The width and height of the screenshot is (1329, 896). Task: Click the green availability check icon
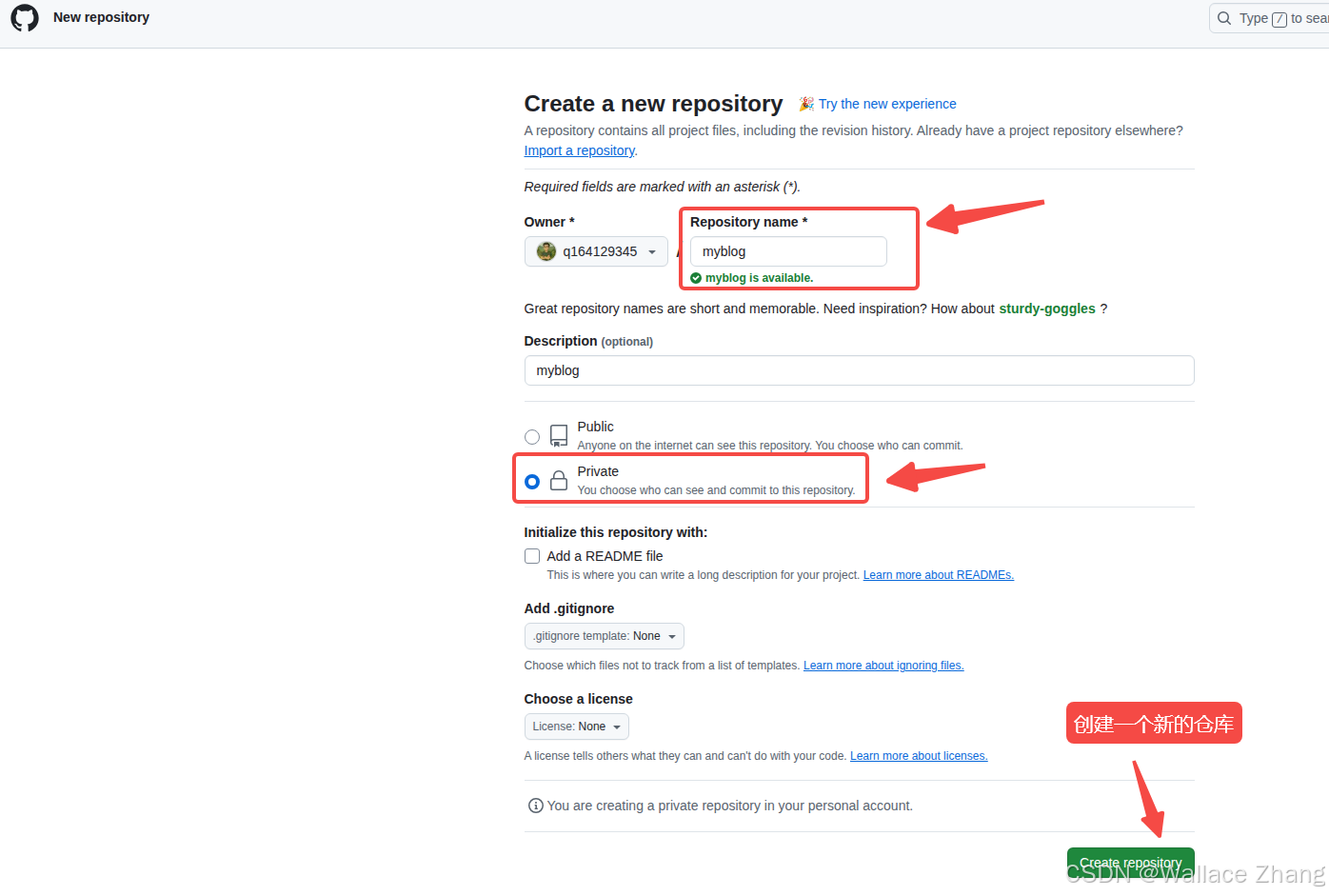coord(696,278)
